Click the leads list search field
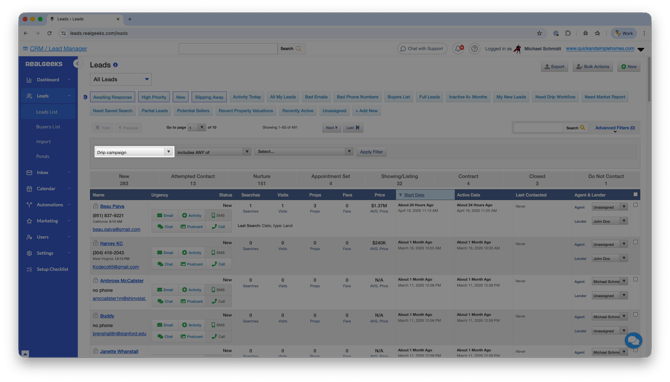The width and height of the screenshot is (670, 382). click(x=538, y=128)
